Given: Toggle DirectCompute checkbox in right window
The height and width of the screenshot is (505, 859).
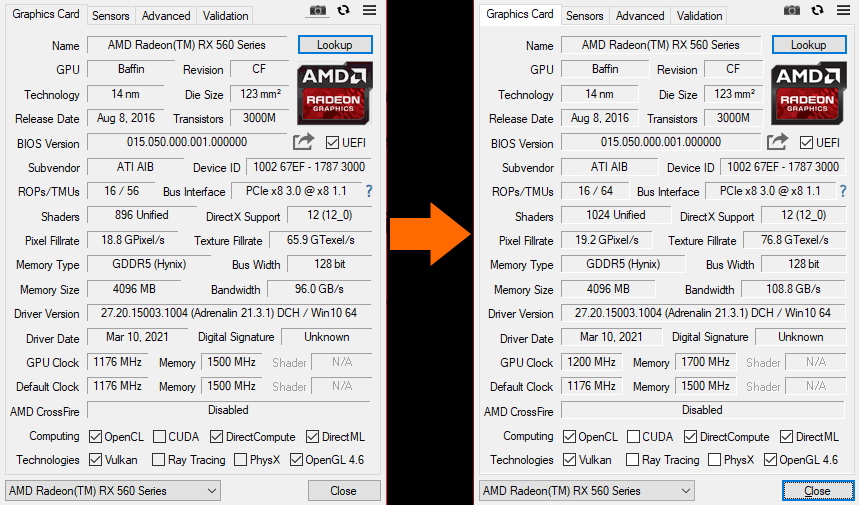Looking at the screenshot, I should coord(690,437).
